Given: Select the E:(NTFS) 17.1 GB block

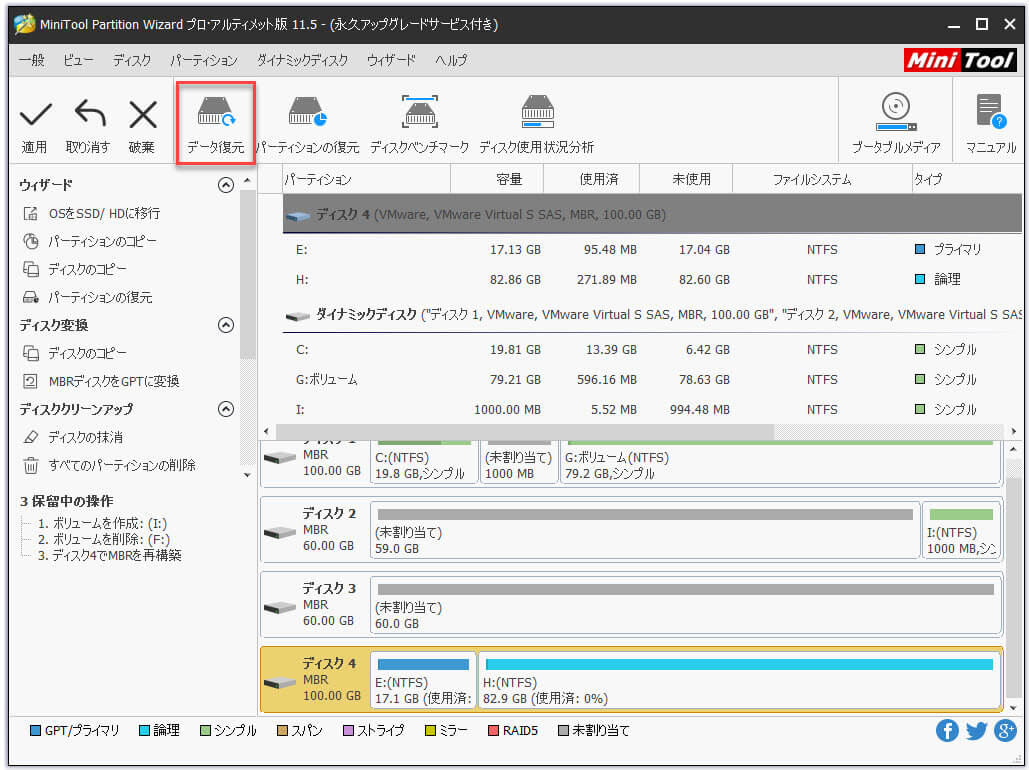Looking at the screenshot, I should pos(423,680).
